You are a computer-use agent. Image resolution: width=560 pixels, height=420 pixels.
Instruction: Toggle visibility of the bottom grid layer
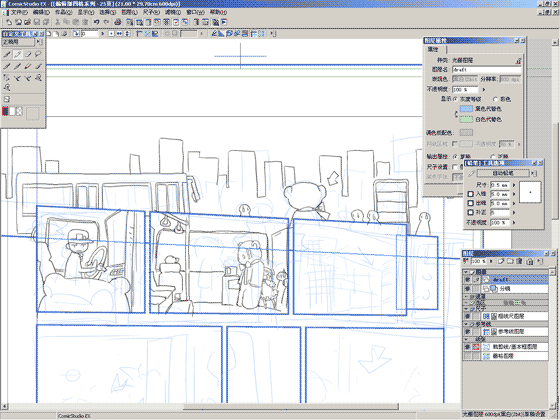click(467, 356)
